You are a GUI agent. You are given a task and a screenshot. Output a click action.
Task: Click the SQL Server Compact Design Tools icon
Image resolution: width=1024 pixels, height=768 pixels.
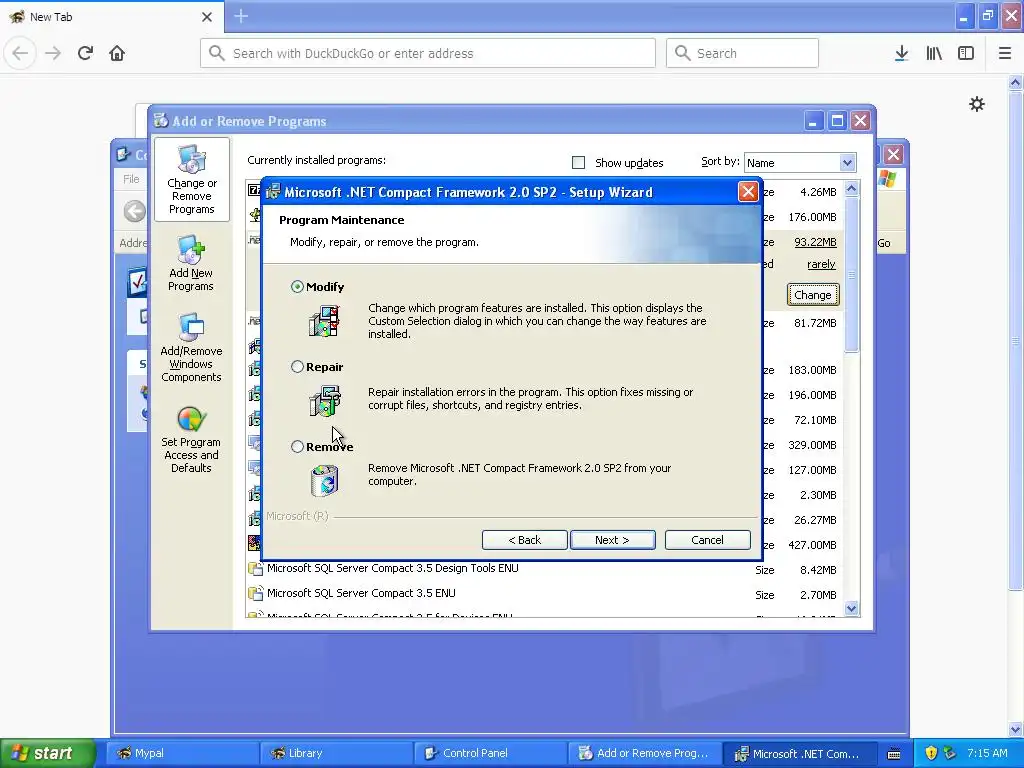(x=255, y=569)
